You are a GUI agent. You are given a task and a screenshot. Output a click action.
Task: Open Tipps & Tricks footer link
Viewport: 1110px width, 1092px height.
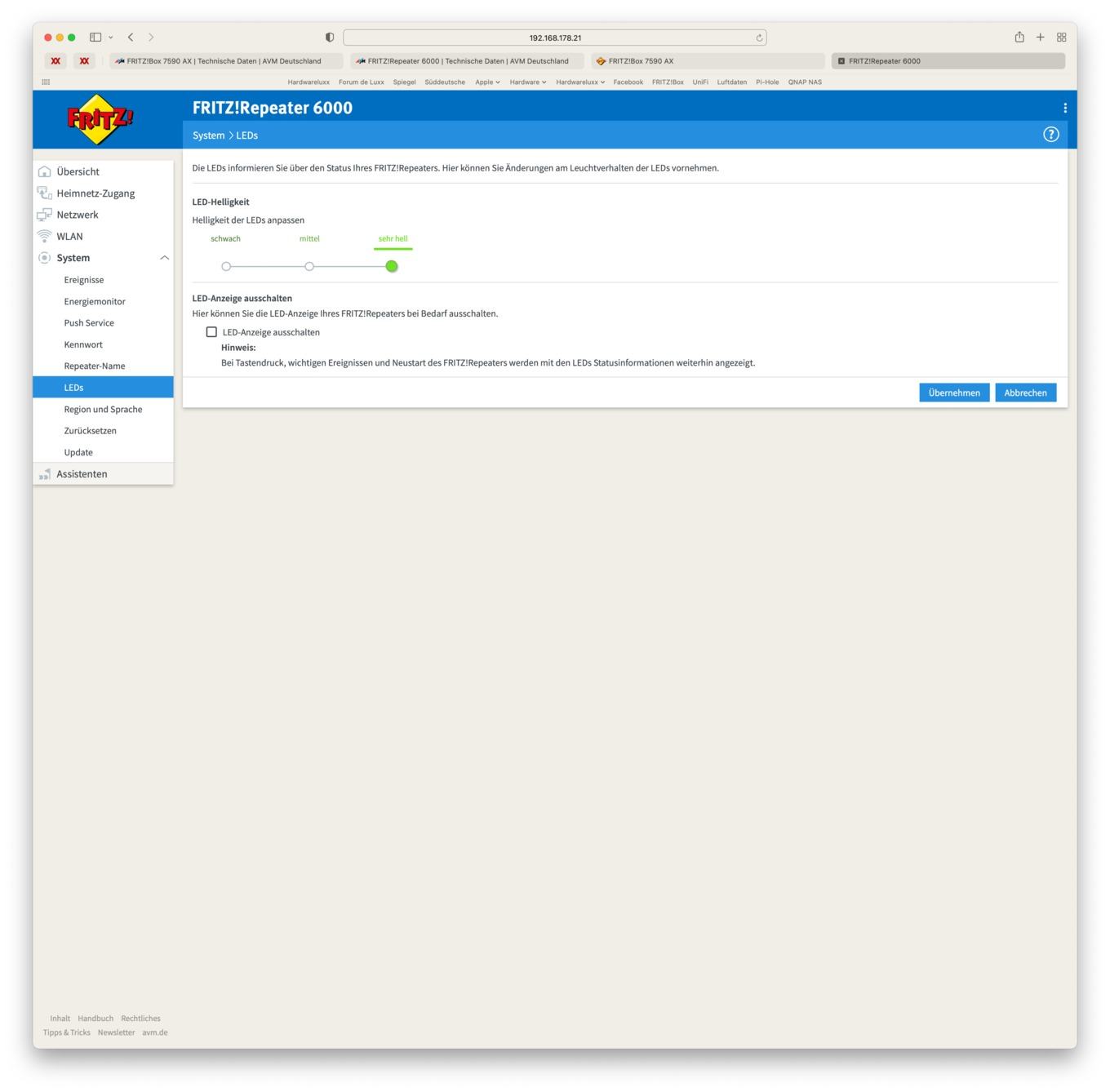(66, 1032)
